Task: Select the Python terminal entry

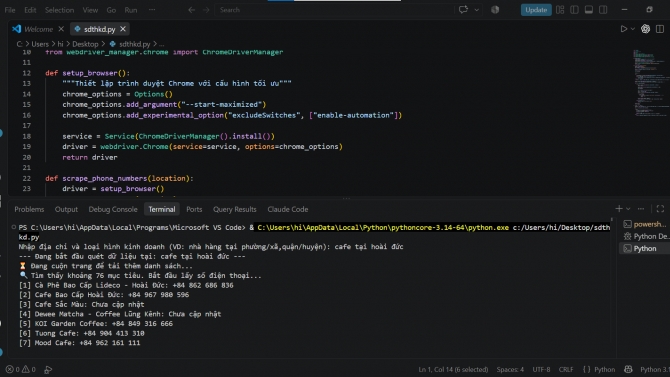Action: pos(645,248)
